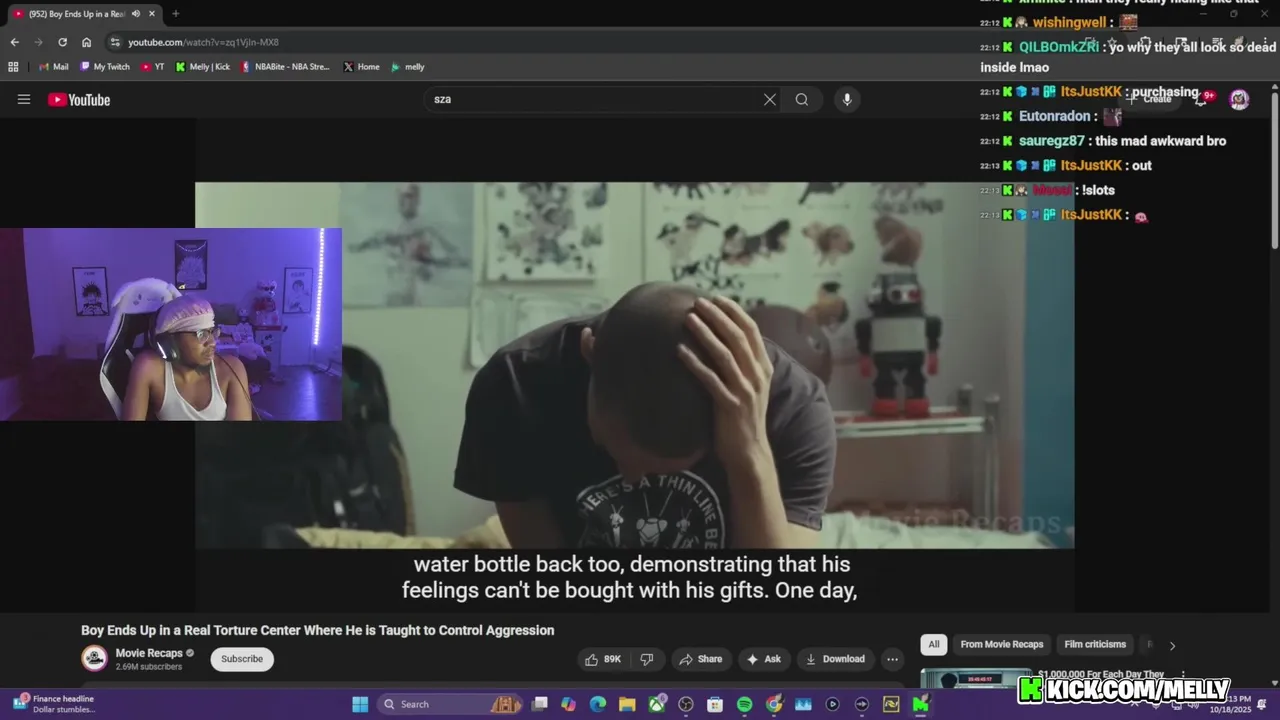
Task: Open the Finance headline widget on taskbar
Action: point(55,704)
